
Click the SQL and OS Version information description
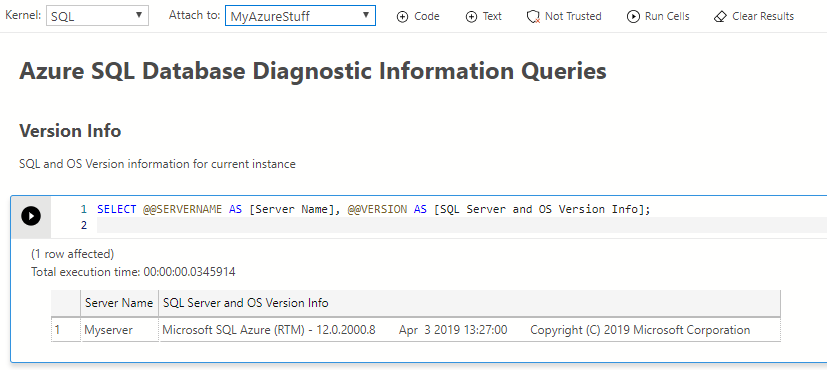(x=157, y=164)
